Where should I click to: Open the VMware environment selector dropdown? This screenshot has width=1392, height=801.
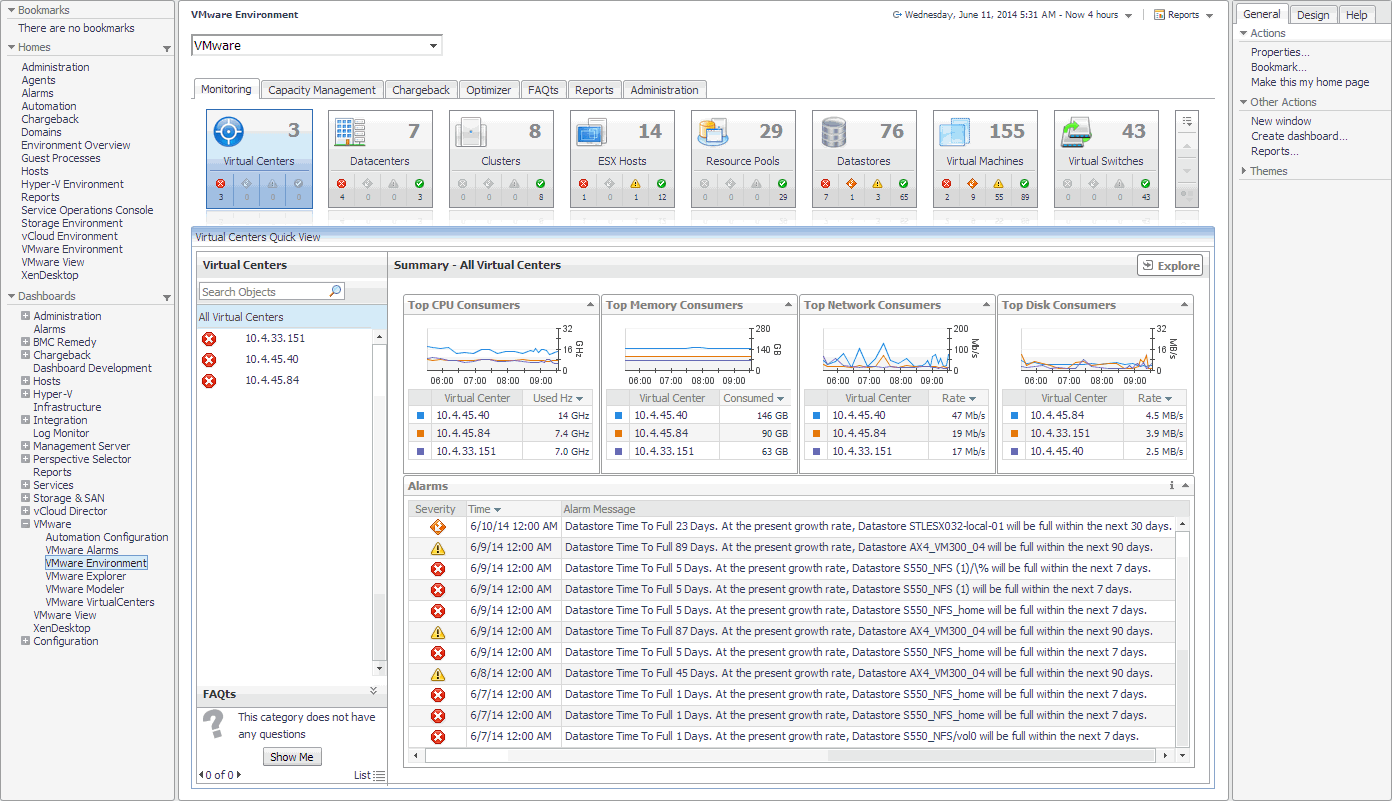click(x=433, y=46)
